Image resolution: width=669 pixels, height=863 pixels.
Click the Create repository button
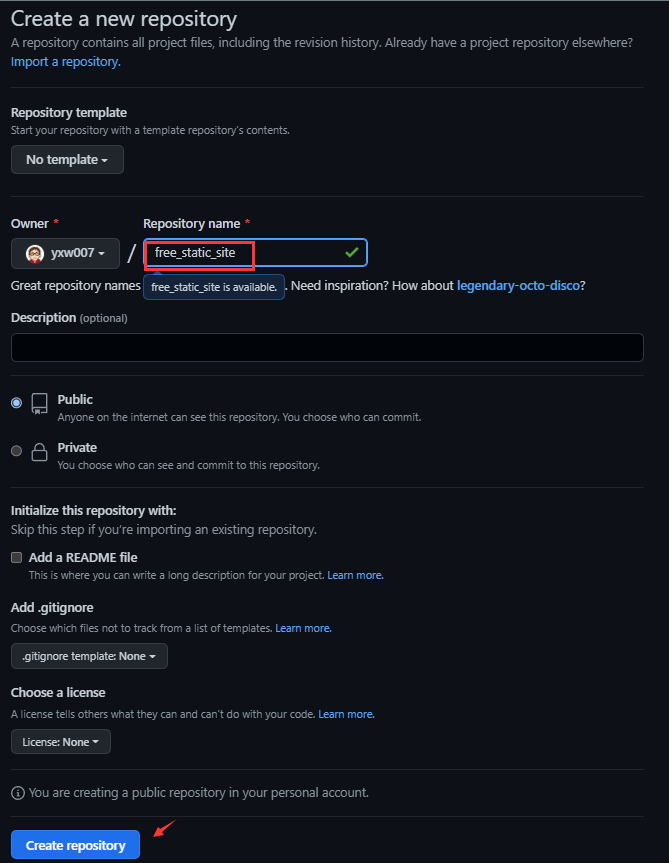[x=75, y=845]
